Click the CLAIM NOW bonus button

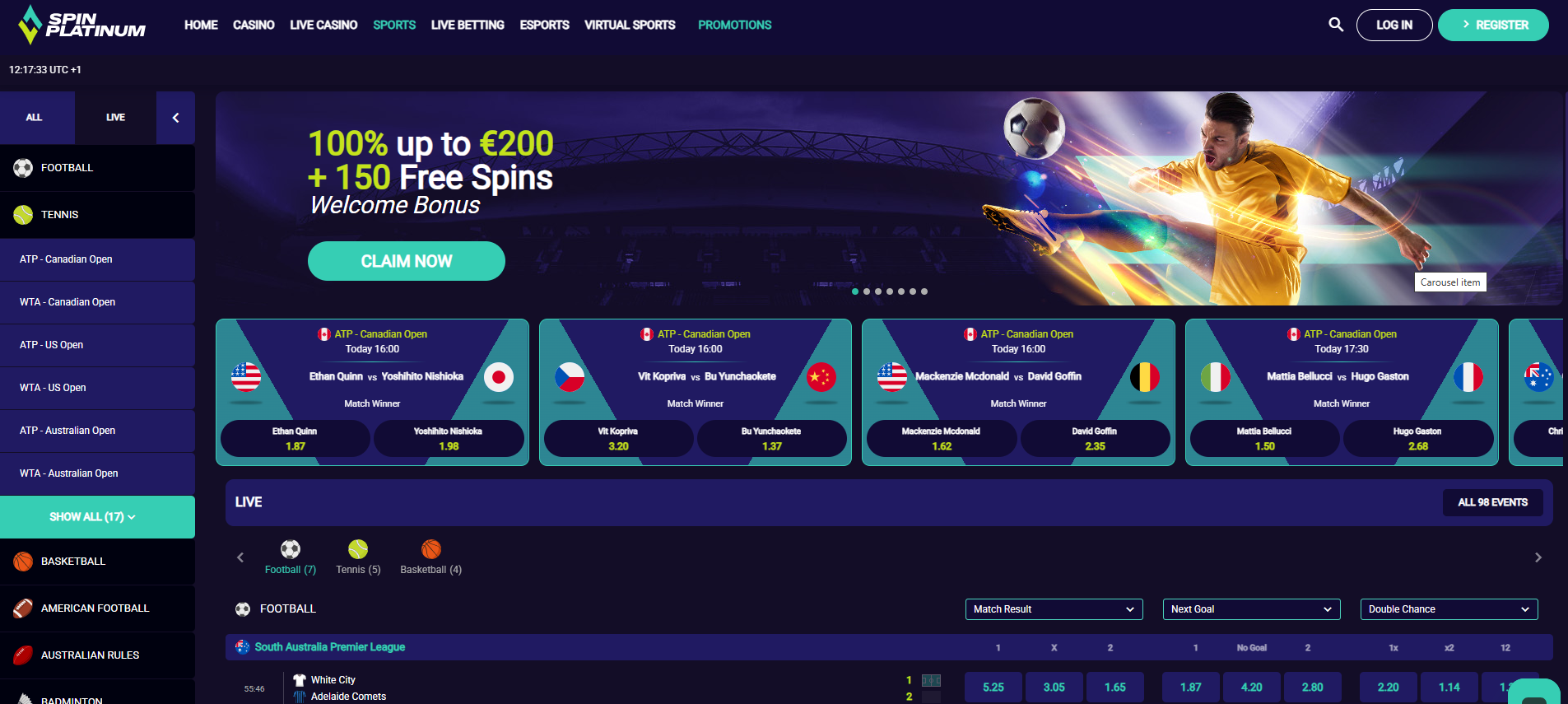[407, 261]
